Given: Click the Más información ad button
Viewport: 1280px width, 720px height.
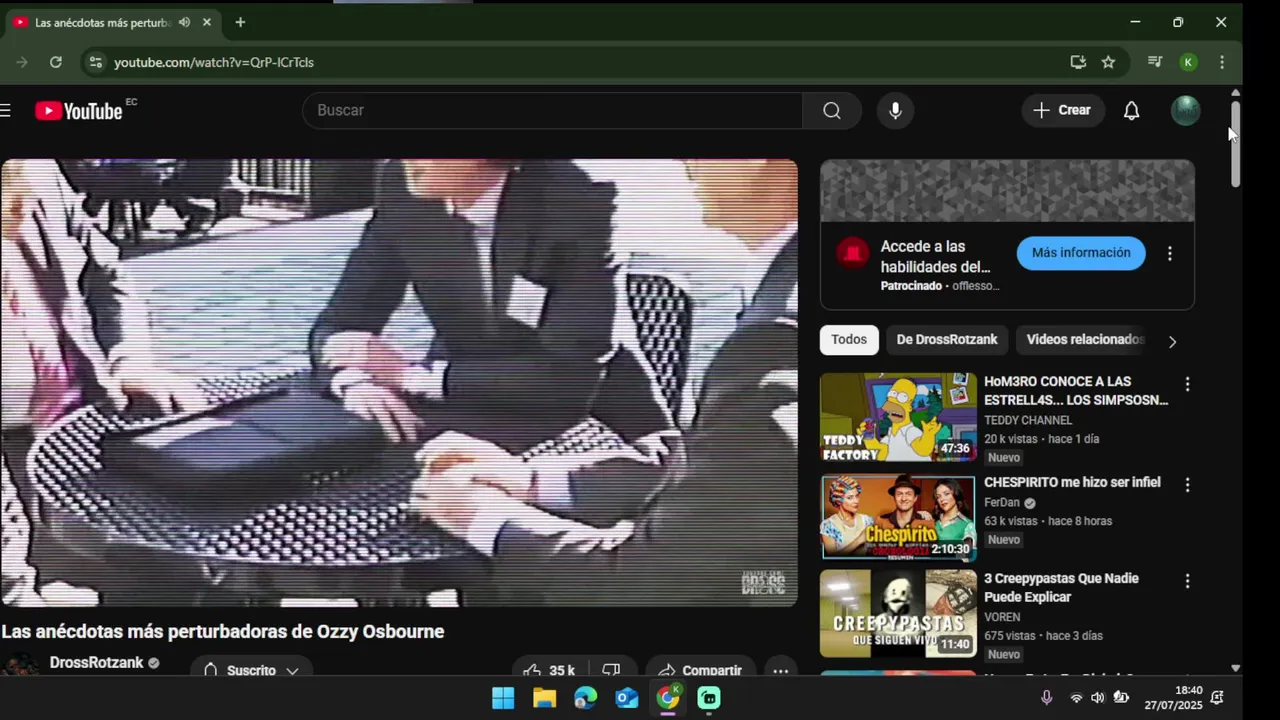Looking at the screenshot, I should tap(1081, 253).
